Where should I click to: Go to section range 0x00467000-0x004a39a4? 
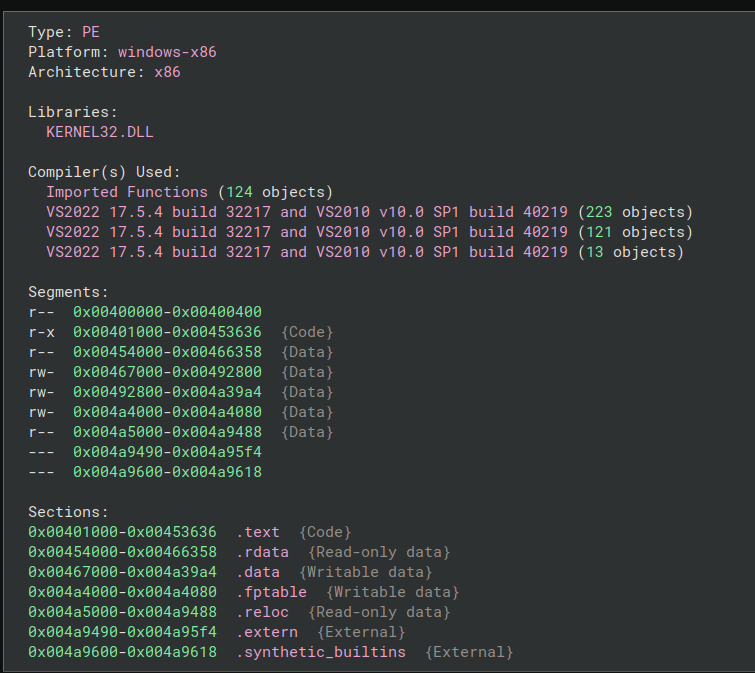[122, 572]
